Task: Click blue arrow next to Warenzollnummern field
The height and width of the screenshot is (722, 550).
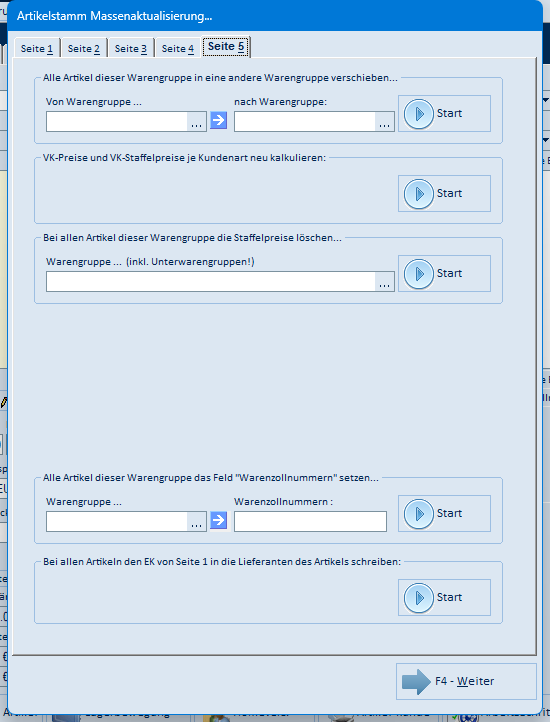Action: click(219, 521)
